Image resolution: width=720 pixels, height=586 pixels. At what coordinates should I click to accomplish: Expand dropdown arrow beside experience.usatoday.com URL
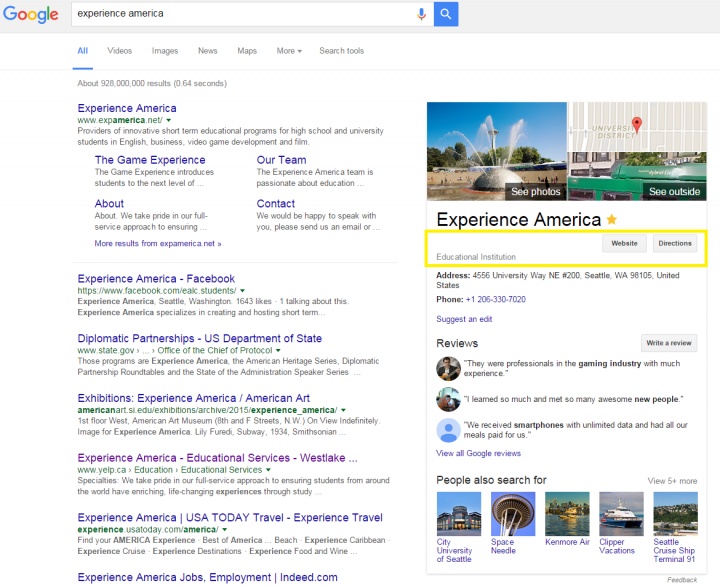pyautogui.click(x=225, y=530)
